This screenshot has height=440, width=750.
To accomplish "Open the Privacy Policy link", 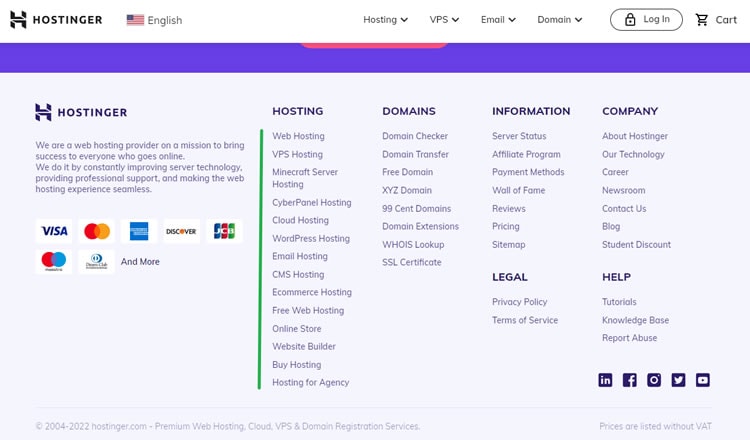I will tap(519, 302).
